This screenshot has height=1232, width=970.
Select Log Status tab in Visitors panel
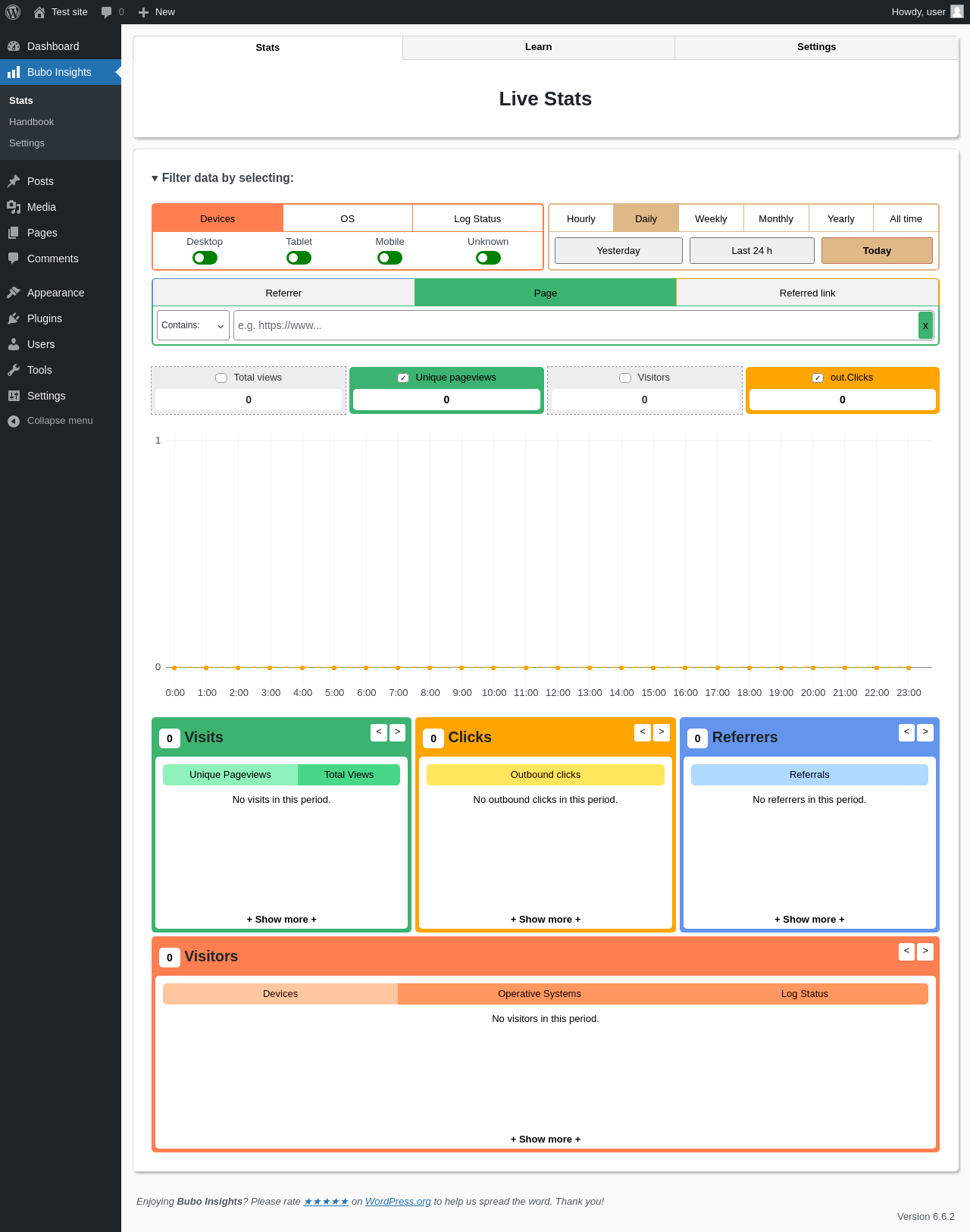(x=805, y=994)
